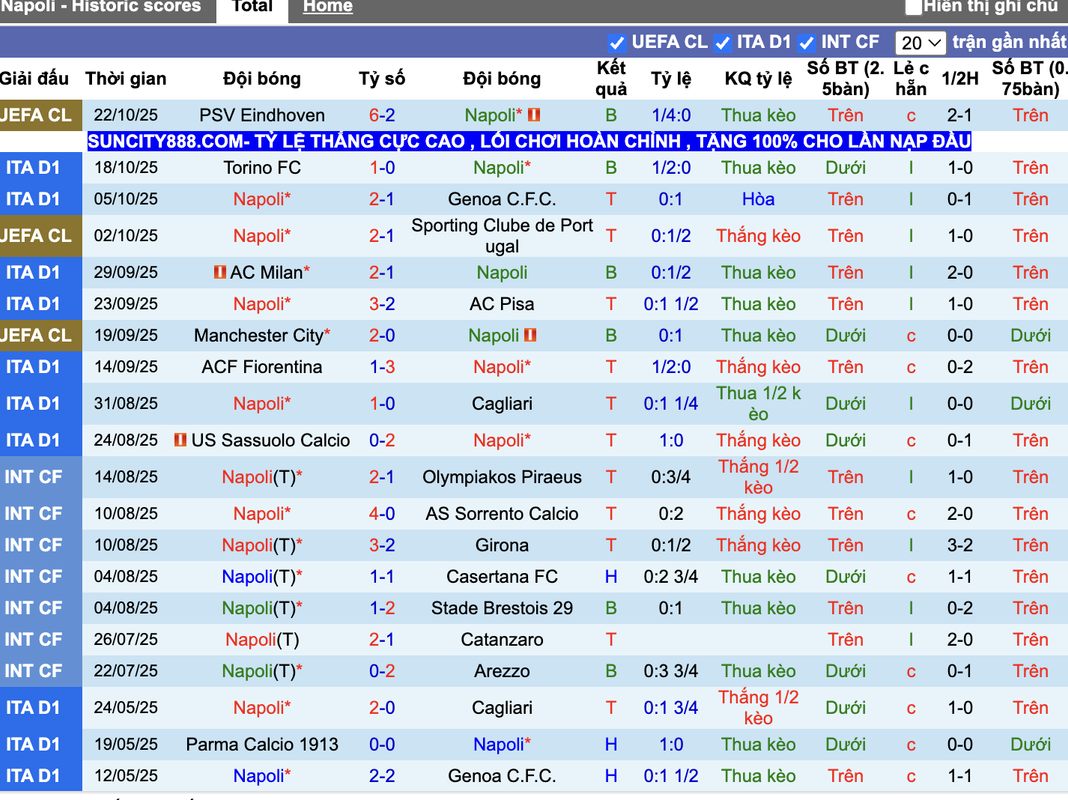Viewport: 1068px width, 800px height.
Task: Click Hòa result in Genoa 05/10/25 row
Action: pos(758,199)
